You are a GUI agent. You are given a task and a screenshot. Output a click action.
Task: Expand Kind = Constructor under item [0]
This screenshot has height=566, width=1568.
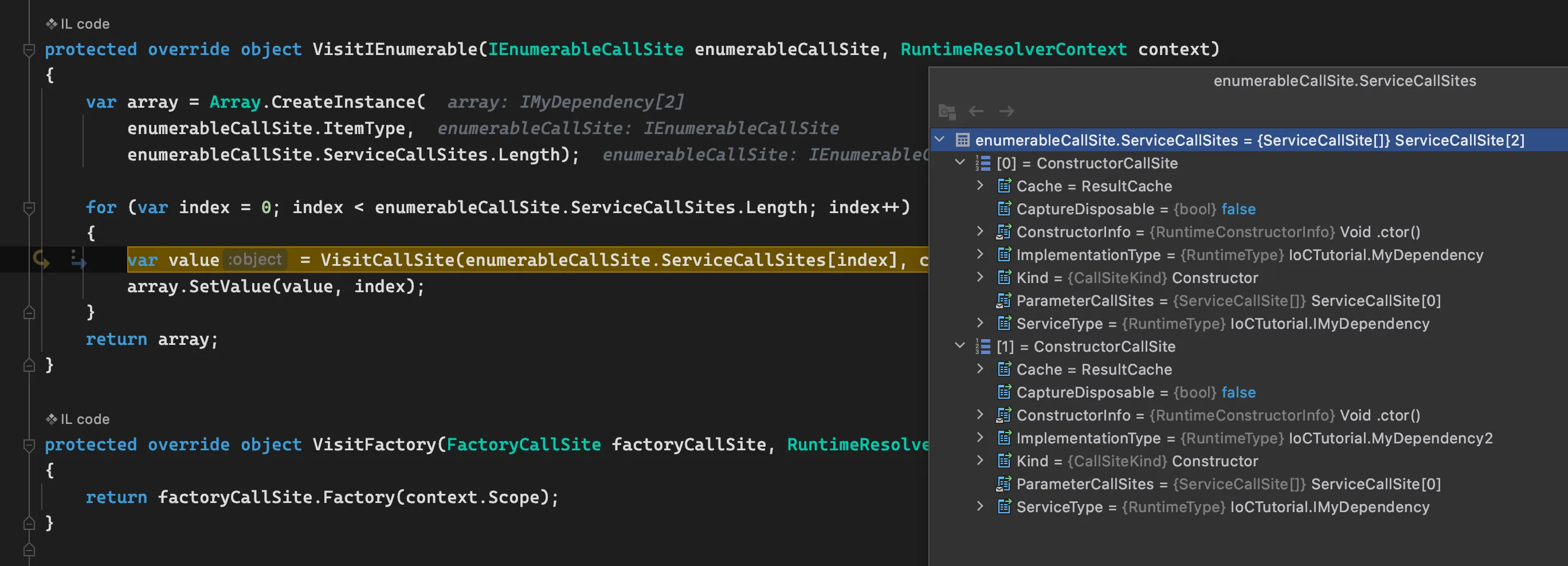pos(980,277)
